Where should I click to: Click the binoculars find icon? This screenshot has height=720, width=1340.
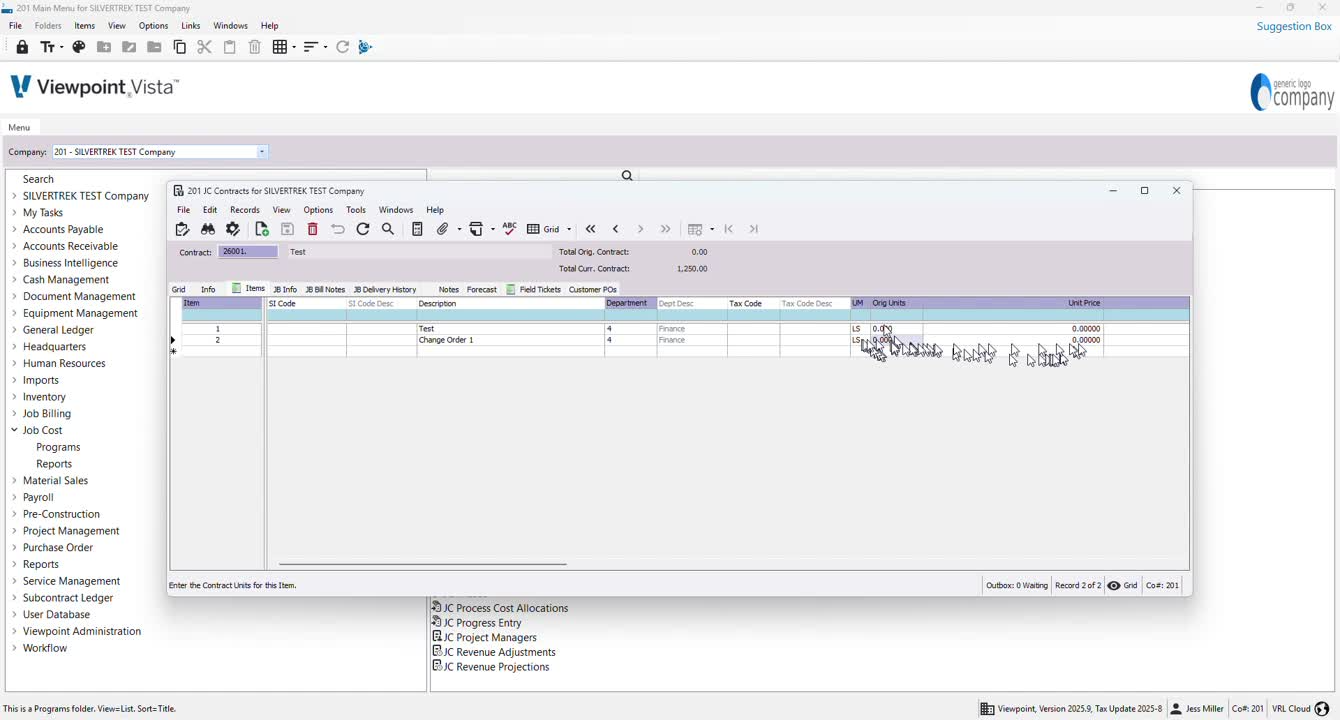(x=208, y=229)
